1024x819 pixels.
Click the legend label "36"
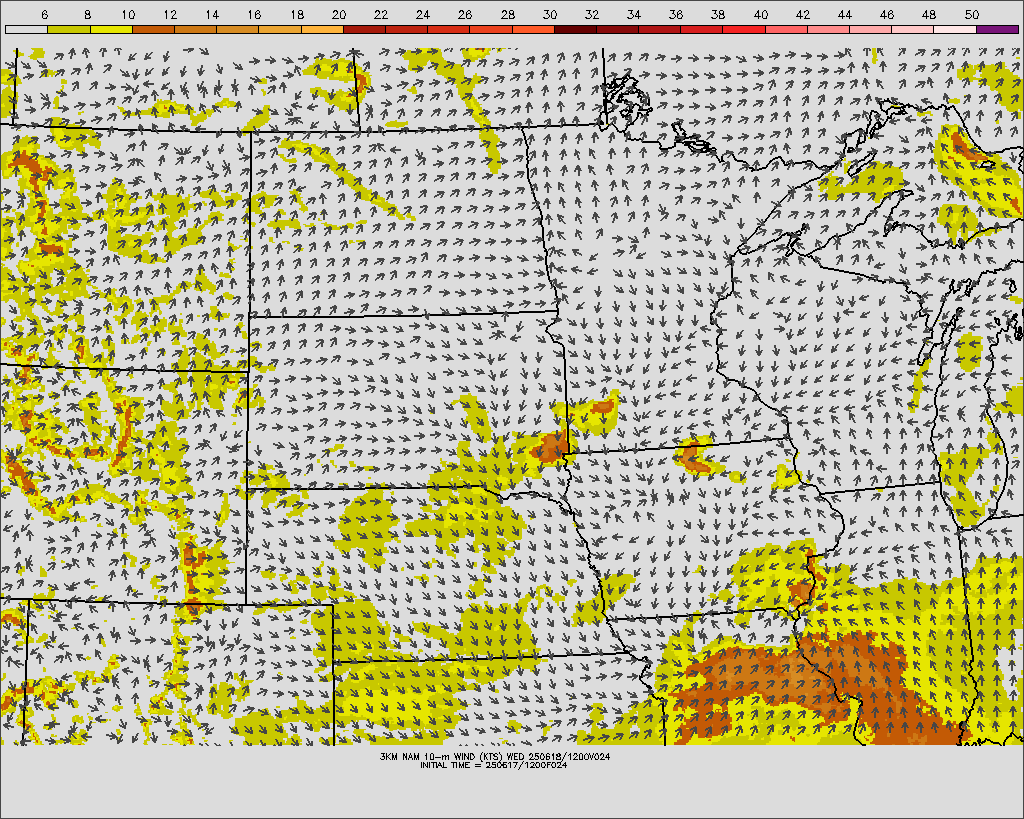pyautogui.click(x=676, y=14)
